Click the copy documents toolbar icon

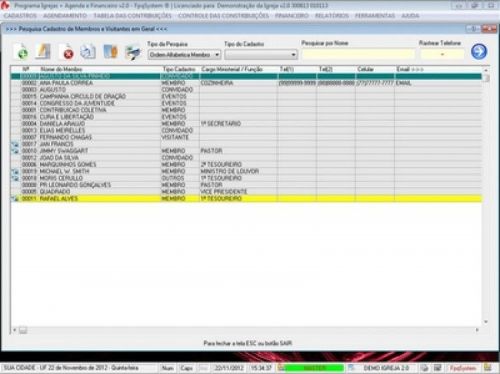coord(88,52)
